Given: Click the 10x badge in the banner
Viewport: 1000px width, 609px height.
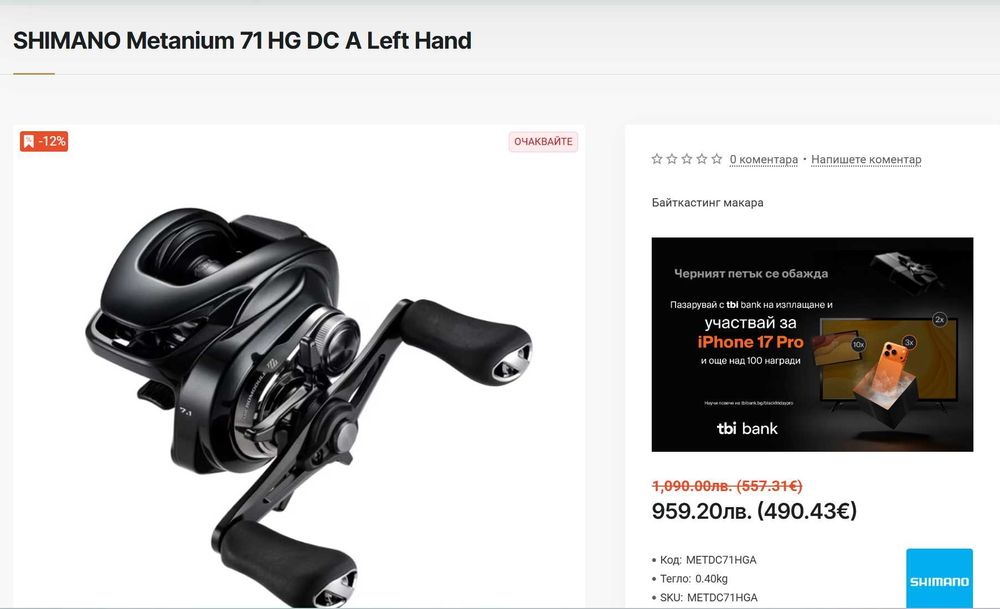Looking at the screenshot, I should coord(858,344).
